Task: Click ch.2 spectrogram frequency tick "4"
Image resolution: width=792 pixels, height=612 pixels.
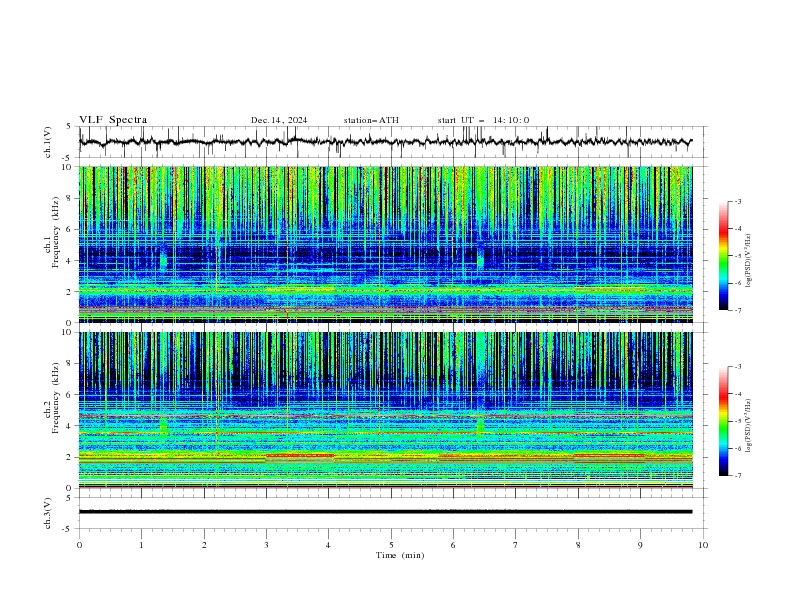Action: (71, 426)
